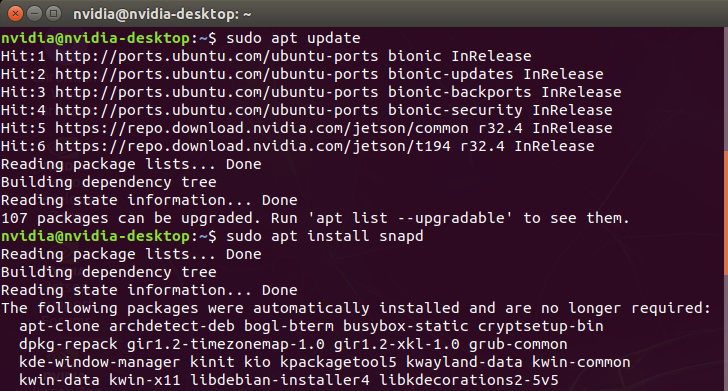This screenshot has height=391, width=728.
Task: Click the Hit:1 bionic InRelease line
Action: tap(266, 56)
